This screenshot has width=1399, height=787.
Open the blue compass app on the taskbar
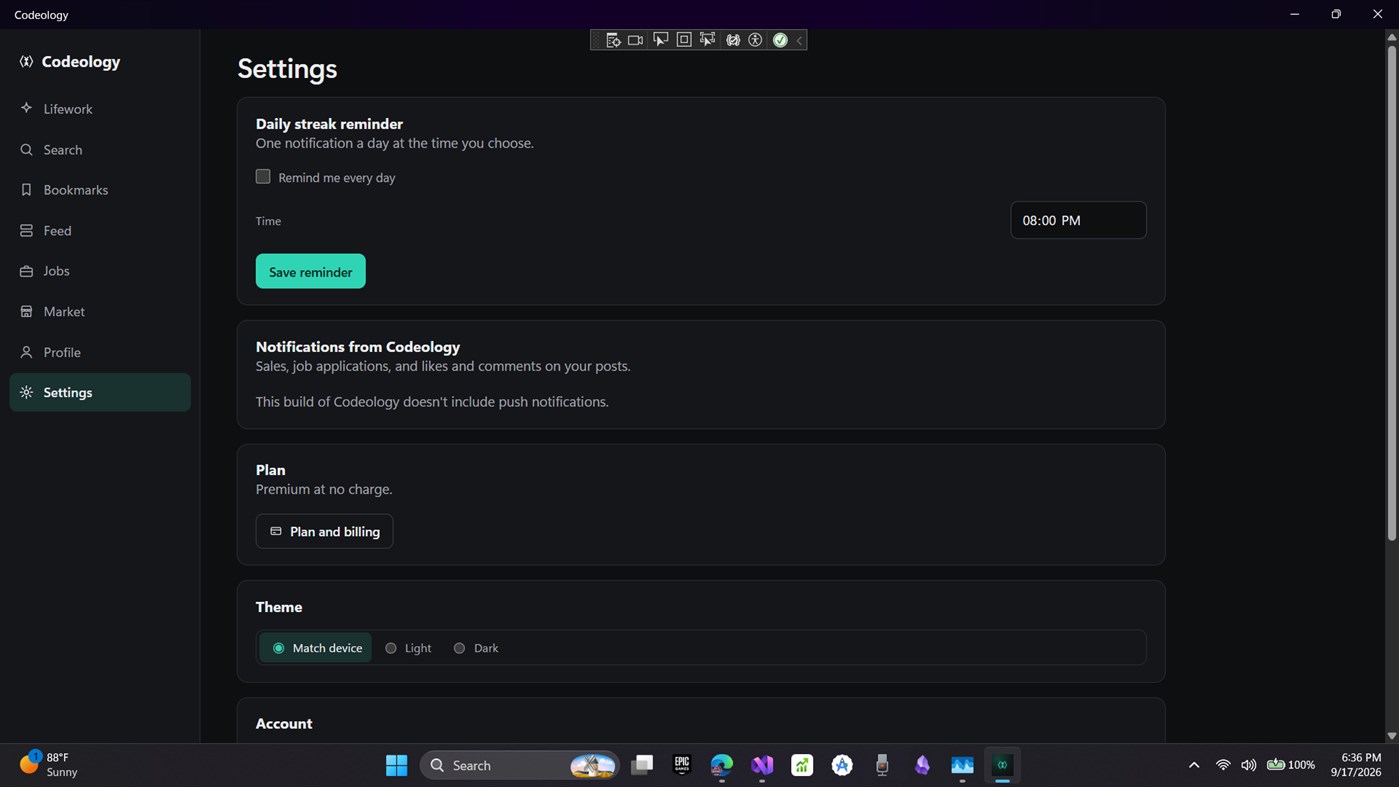click(842, 765)
